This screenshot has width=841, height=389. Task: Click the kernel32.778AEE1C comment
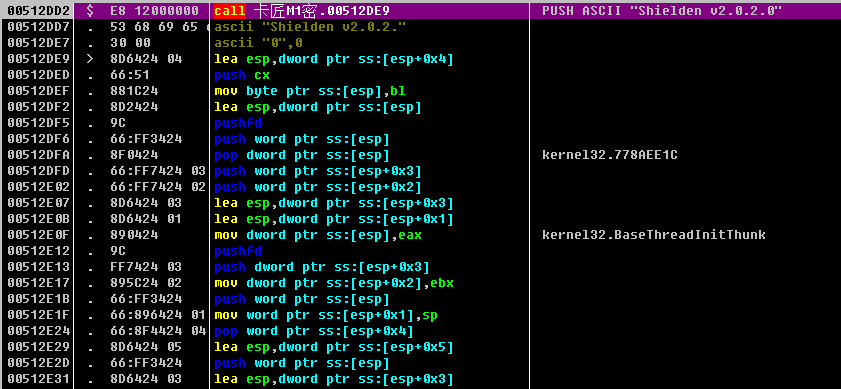tap(610, 155)
